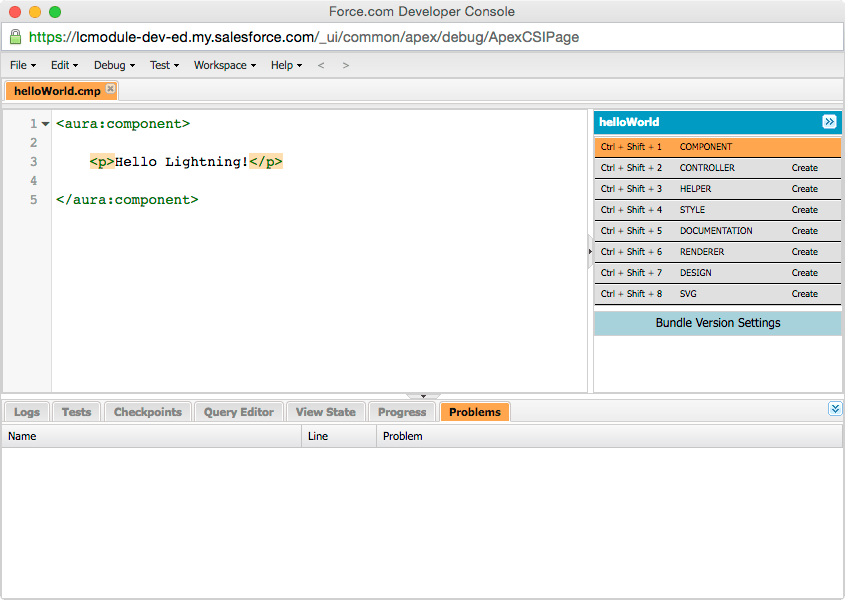This screenshot has height=600, width=845.
Task: Close the window with the red button
Action: (x=15, y=12)
